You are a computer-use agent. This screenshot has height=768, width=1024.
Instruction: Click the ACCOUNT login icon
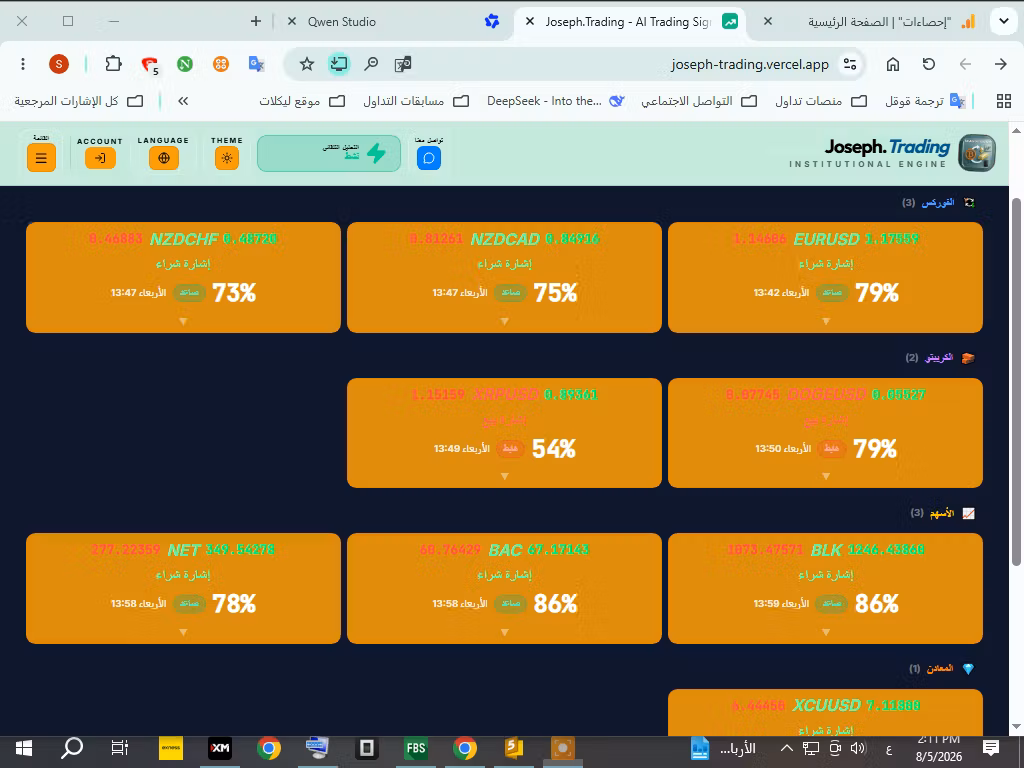click(100, 158)
